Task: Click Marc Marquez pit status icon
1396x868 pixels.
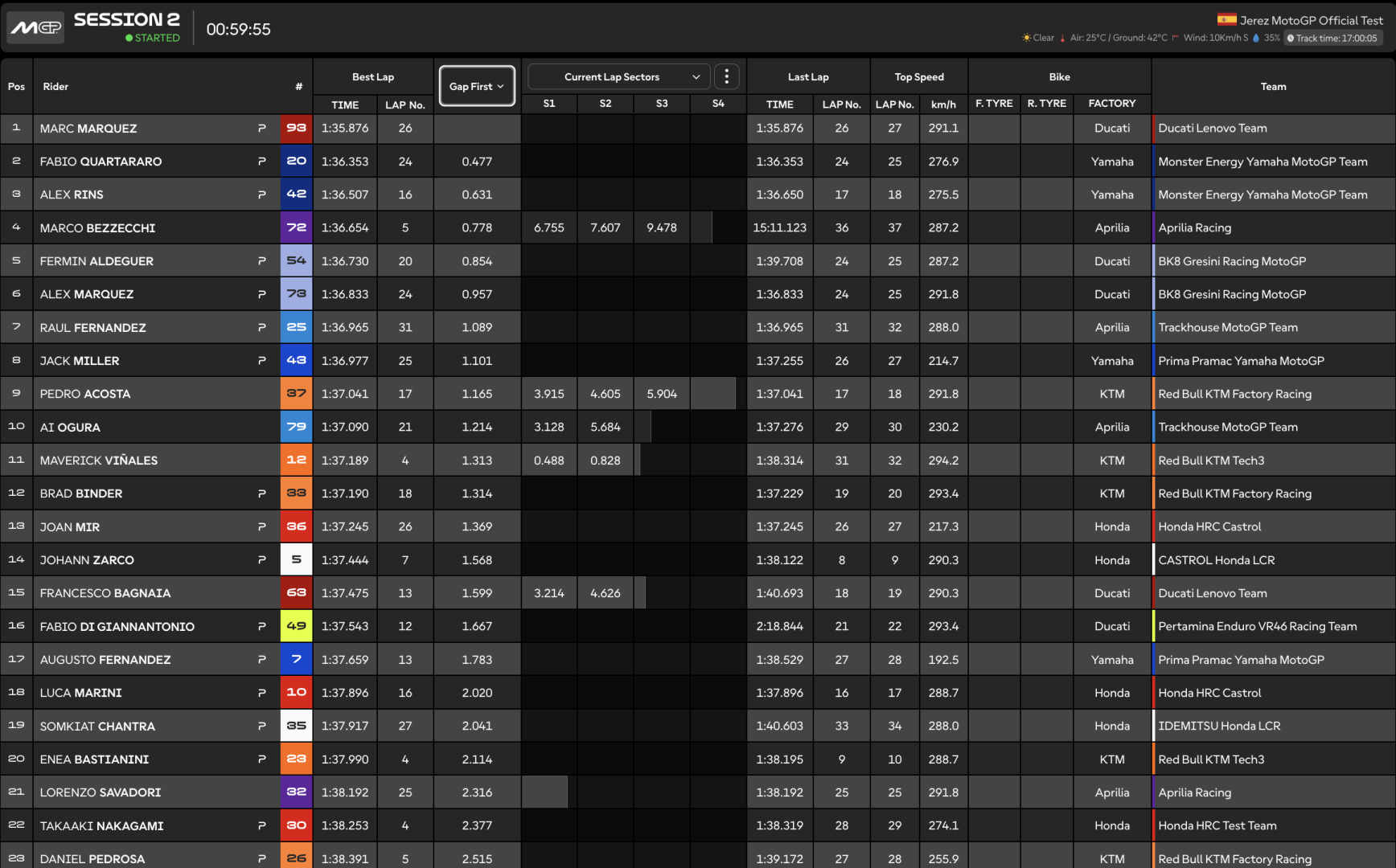Action: click(x=261, y=129)
